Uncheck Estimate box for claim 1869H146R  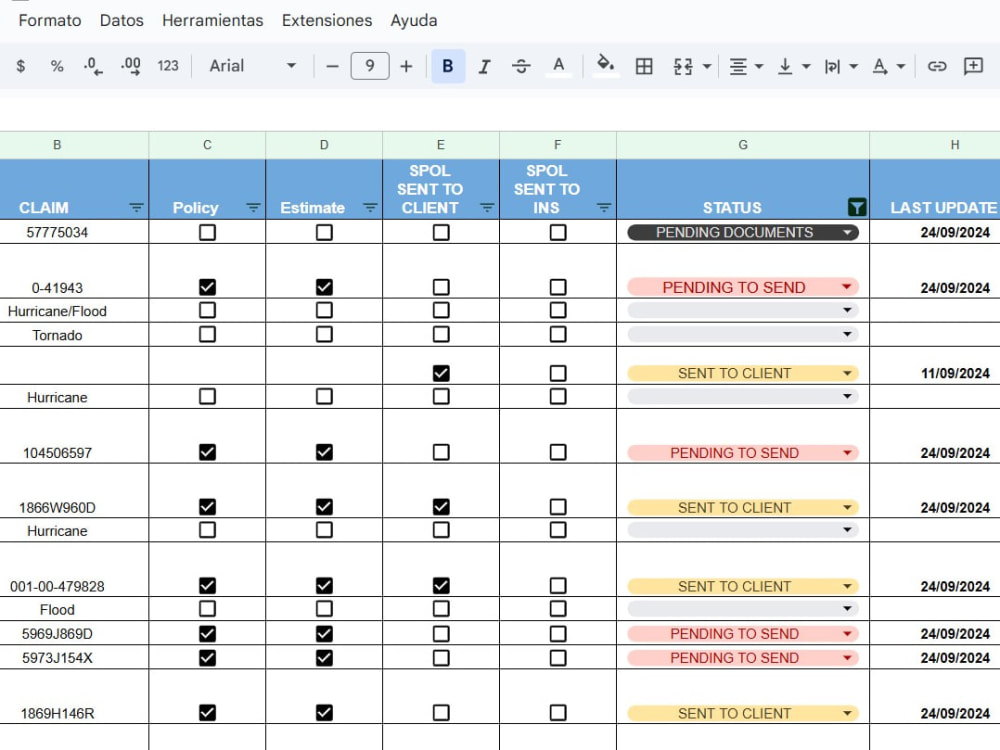point(324,712)
